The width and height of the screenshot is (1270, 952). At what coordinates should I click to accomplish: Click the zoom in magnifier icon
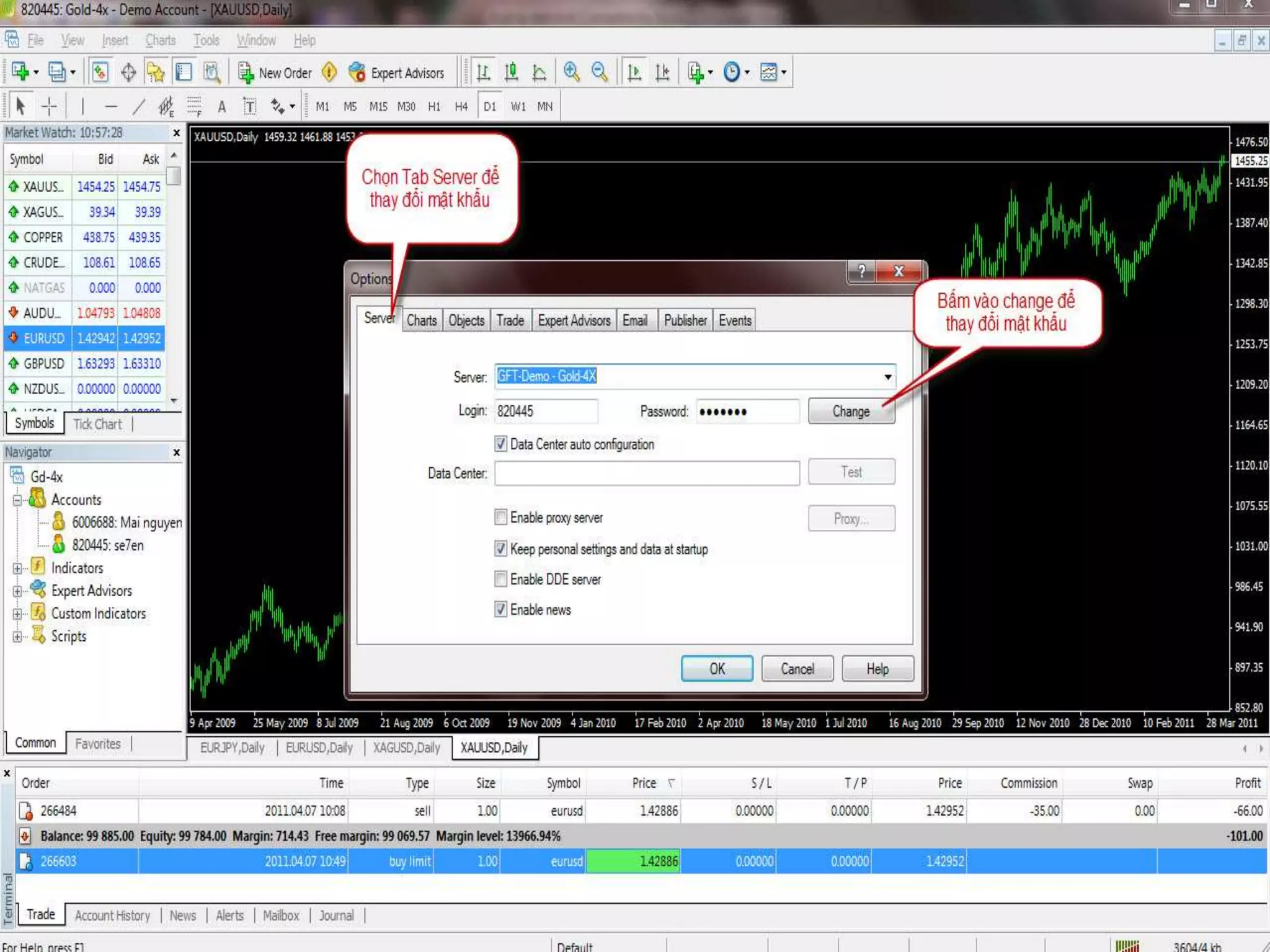tap(571, 73)
